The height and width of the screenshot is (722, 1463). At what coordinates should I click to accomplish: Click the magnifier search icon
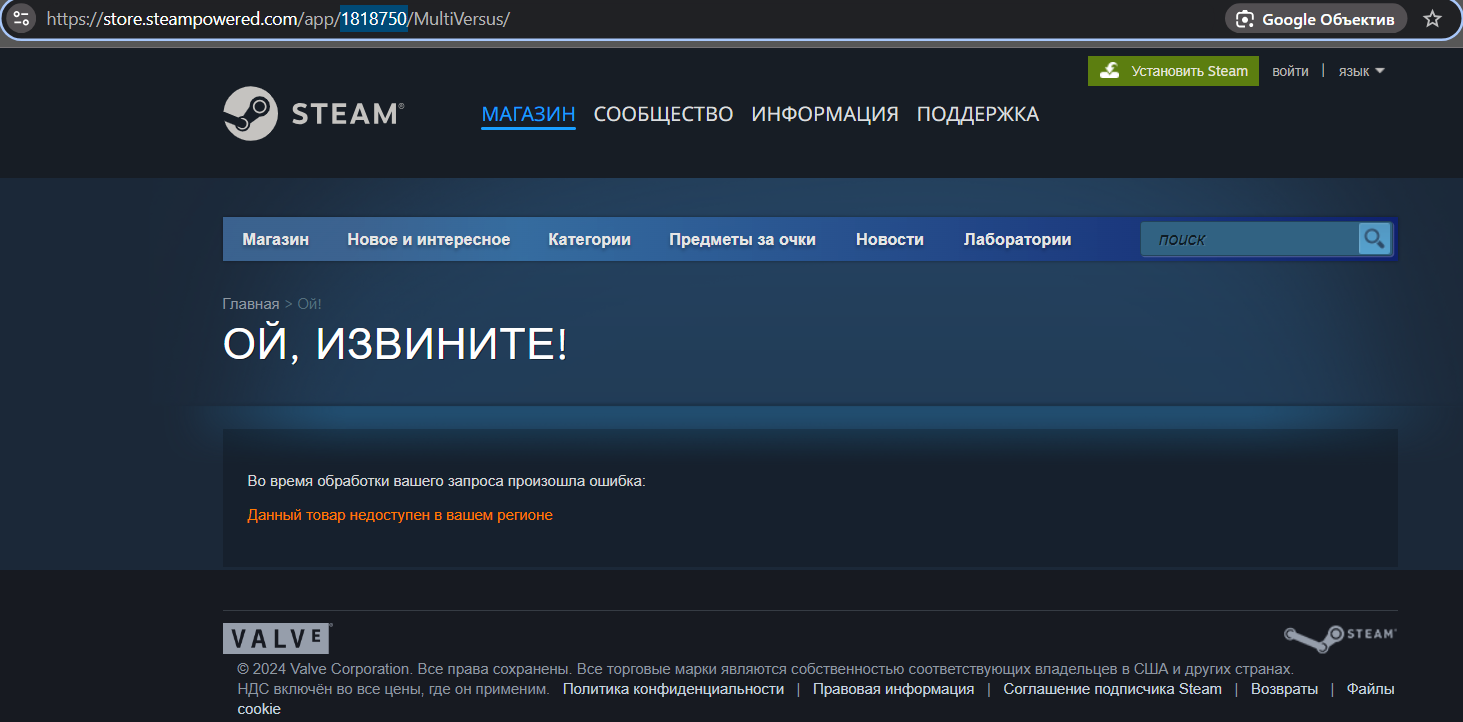(1374, 239)
